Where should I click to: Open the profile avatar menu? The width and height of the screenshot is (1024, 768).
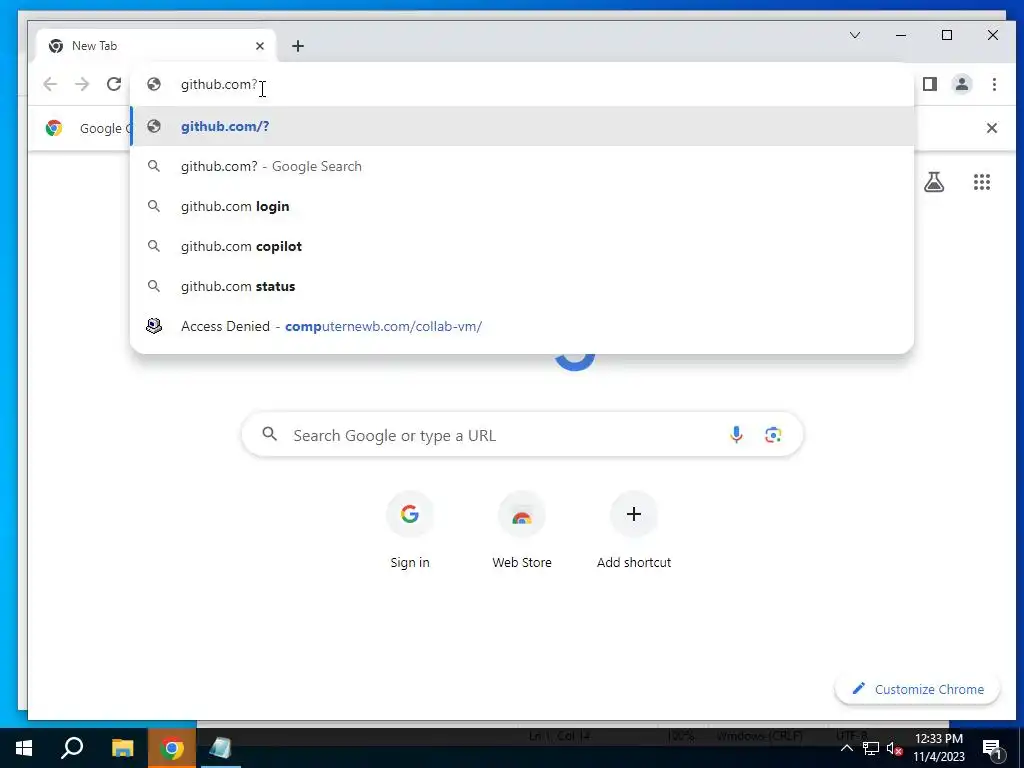[x=962, y=84]
